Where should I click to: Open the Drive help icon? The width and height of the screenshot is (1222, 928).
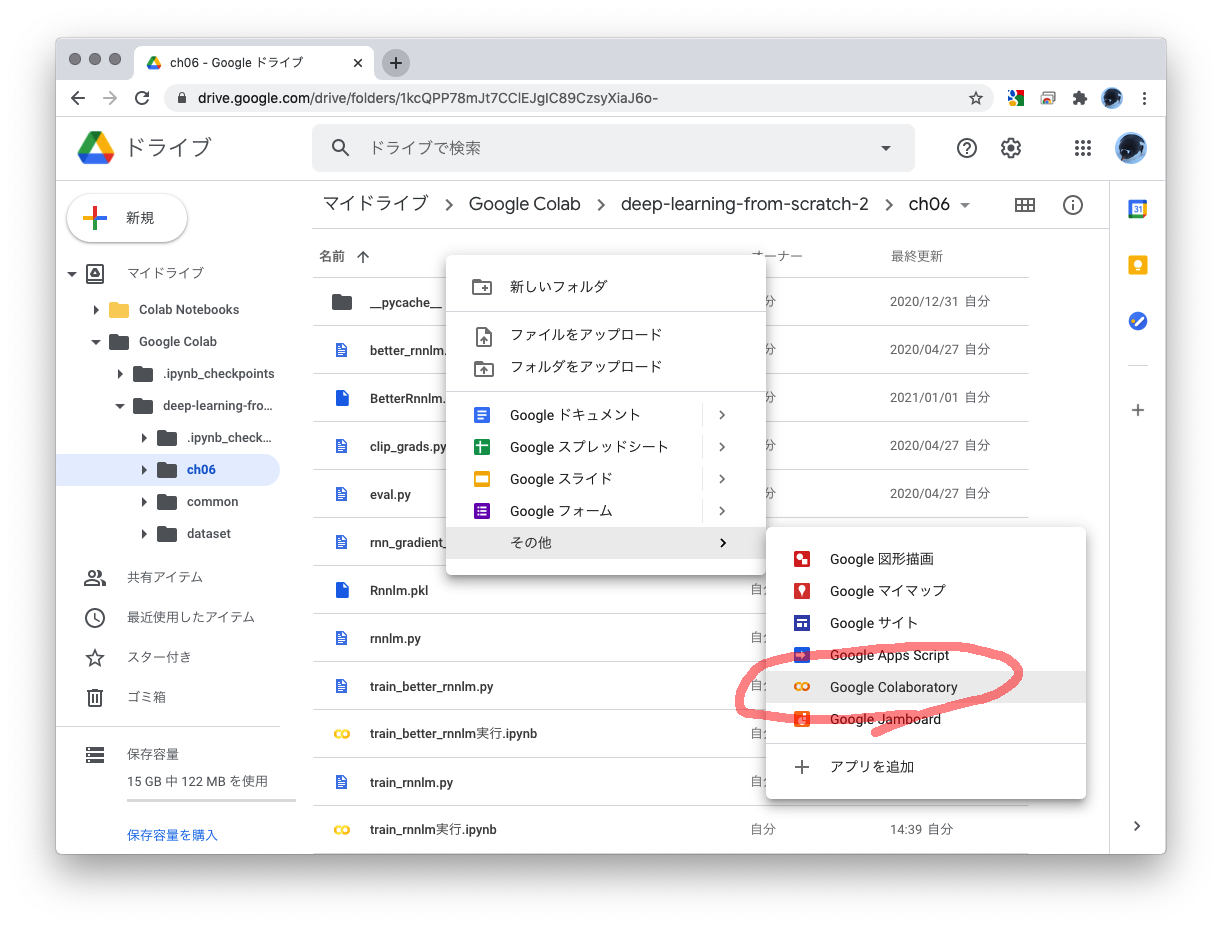(967, 148)
